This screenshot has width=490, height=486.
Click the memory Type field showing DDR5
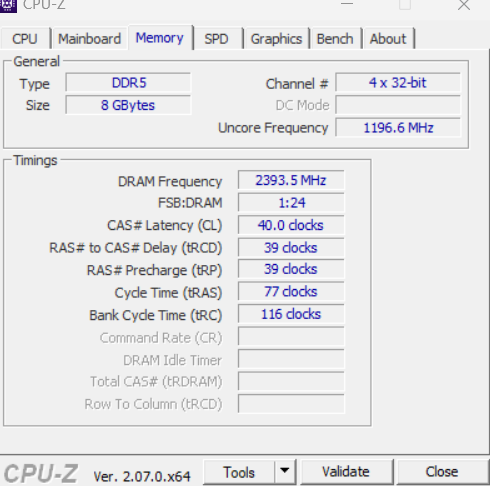pos(128,83)
